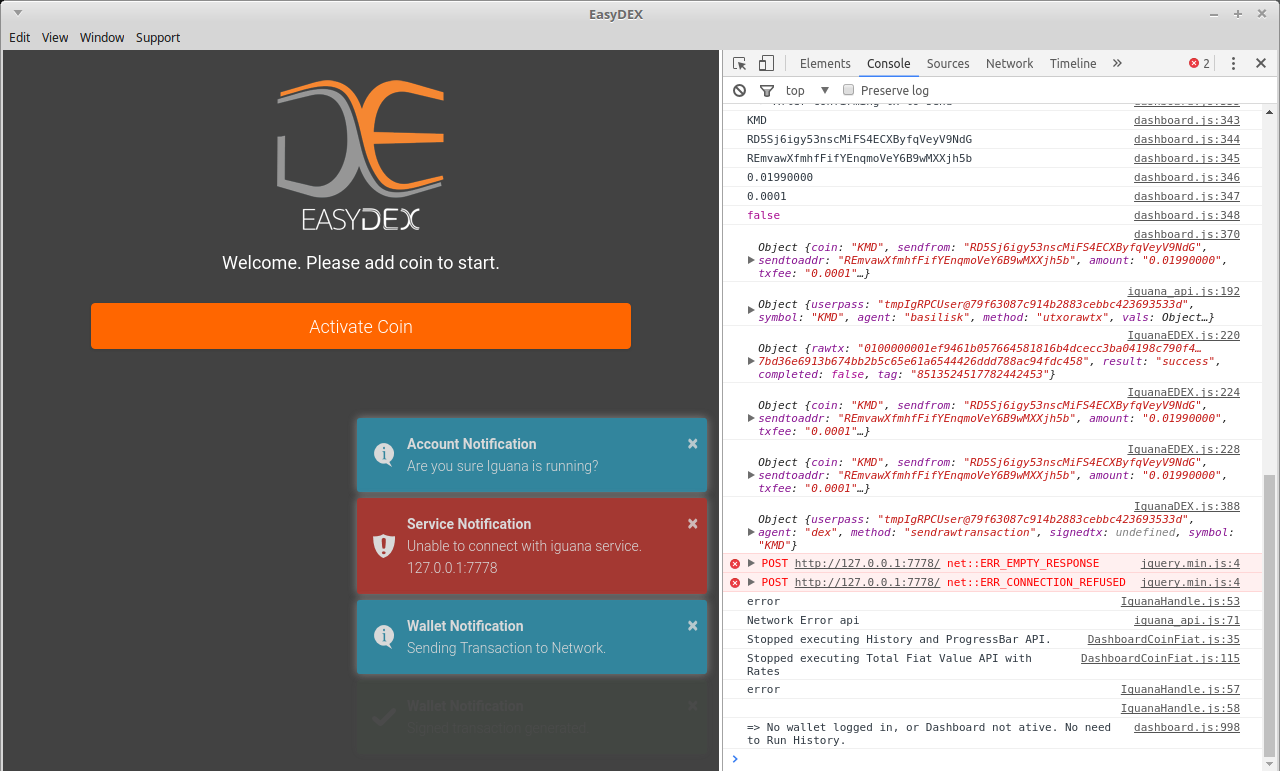The width and height of the screenshot is (1280, 771).
Task: Switch to the Elements tab
Action: pyautogui.click(x=825, y=63)
